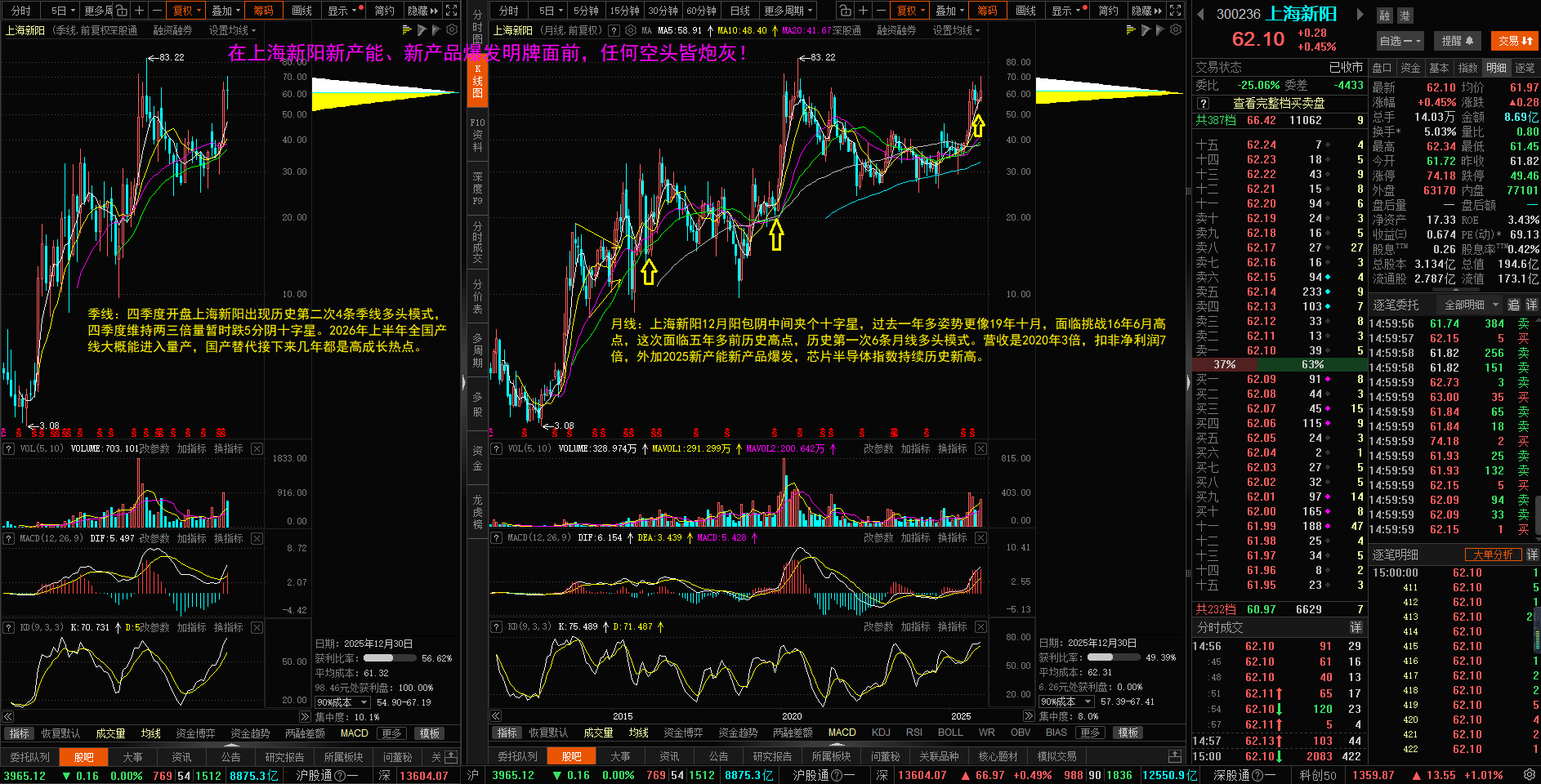This screenshot has width=1541, height=784.
Task: Zoom out right chart with minus icon
Action: (x=880, y=11)
